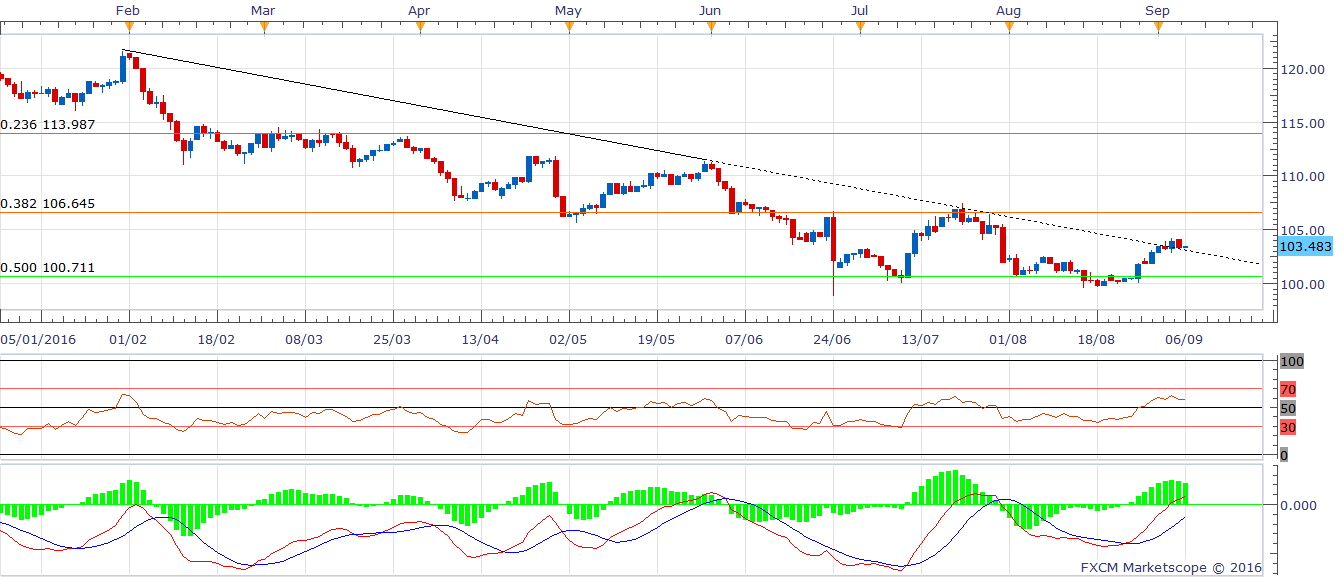The height and width of the screenshot is (577, 1343).
Task: Click the RSI 70 overbought level label
Action: point(1289,389)
